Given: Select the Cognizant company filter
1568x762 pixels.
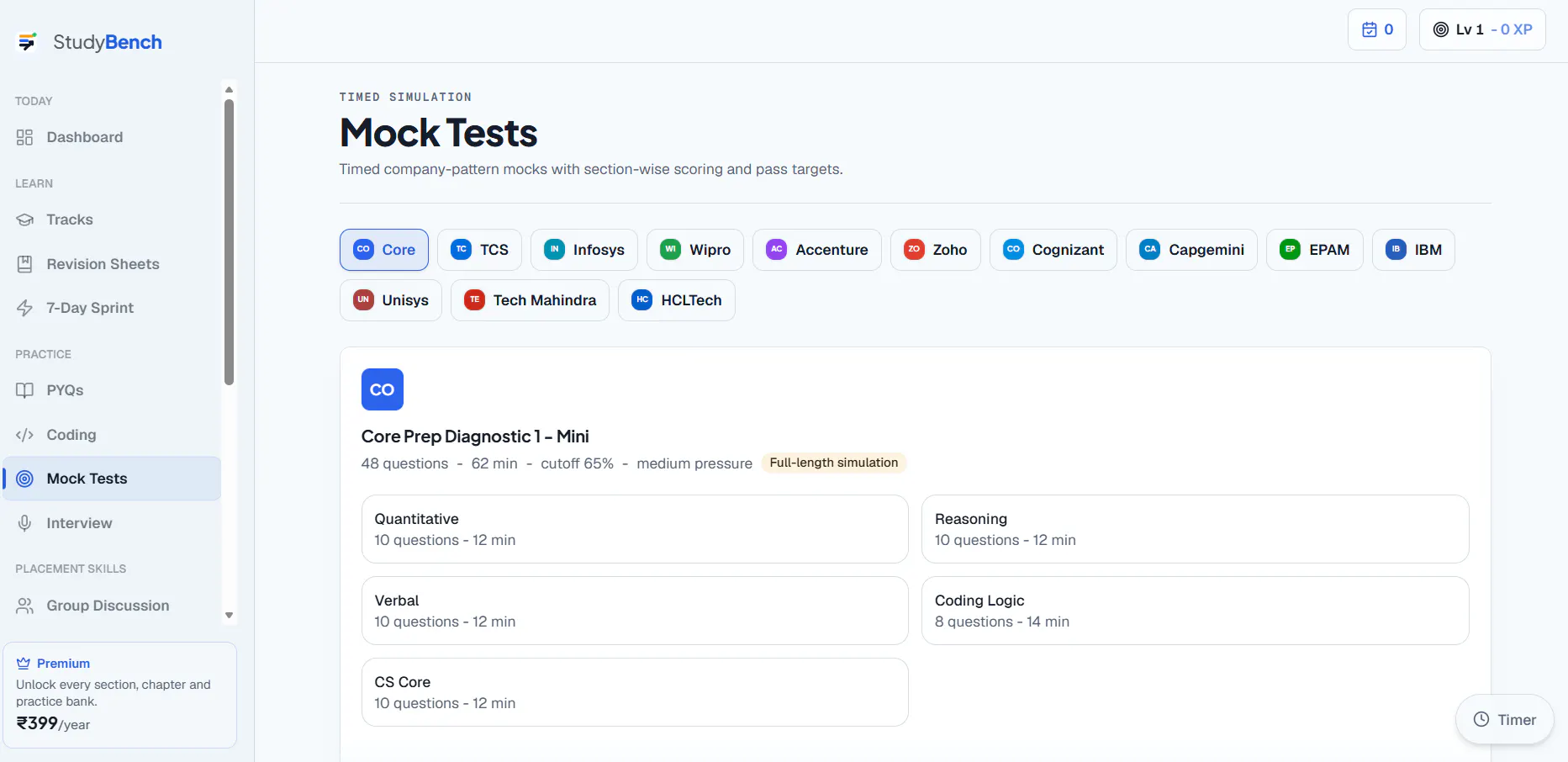Looking at the screenshot, I should (1053, 250).
